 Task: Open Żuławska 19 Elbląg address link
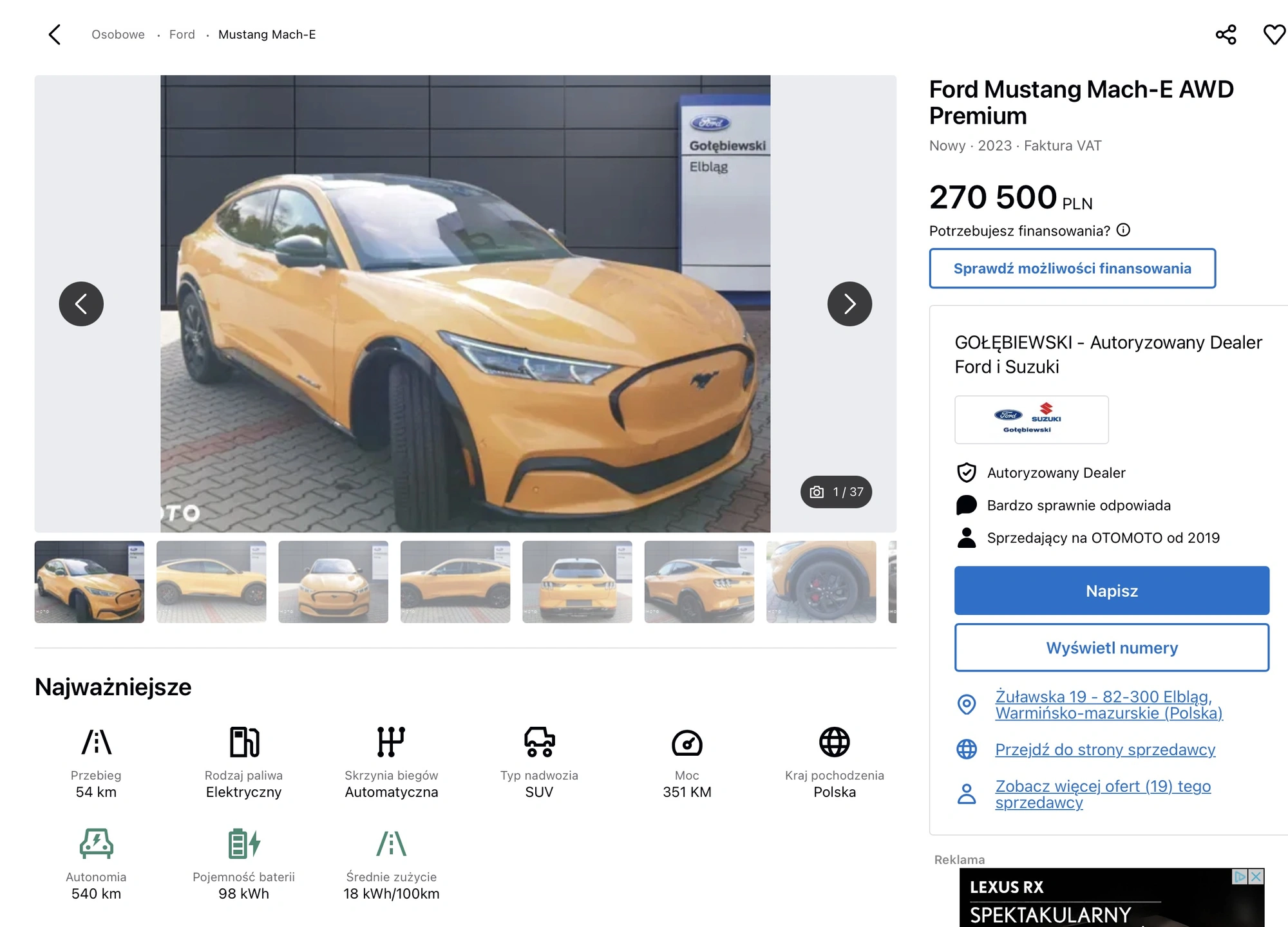(x=1109, y=705)
